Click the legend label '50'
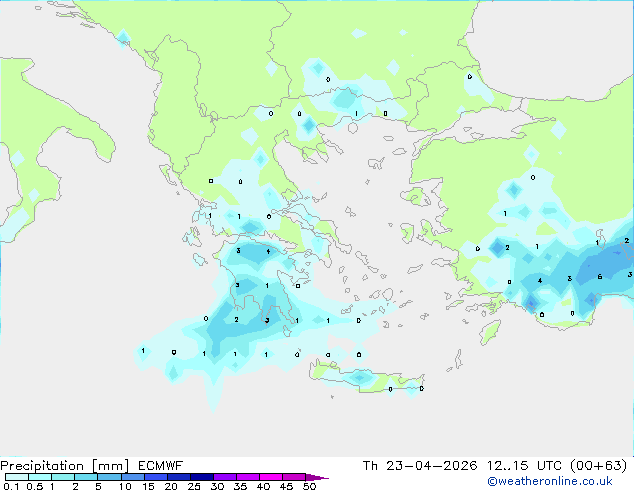634x490 pixels. point(309,486)
